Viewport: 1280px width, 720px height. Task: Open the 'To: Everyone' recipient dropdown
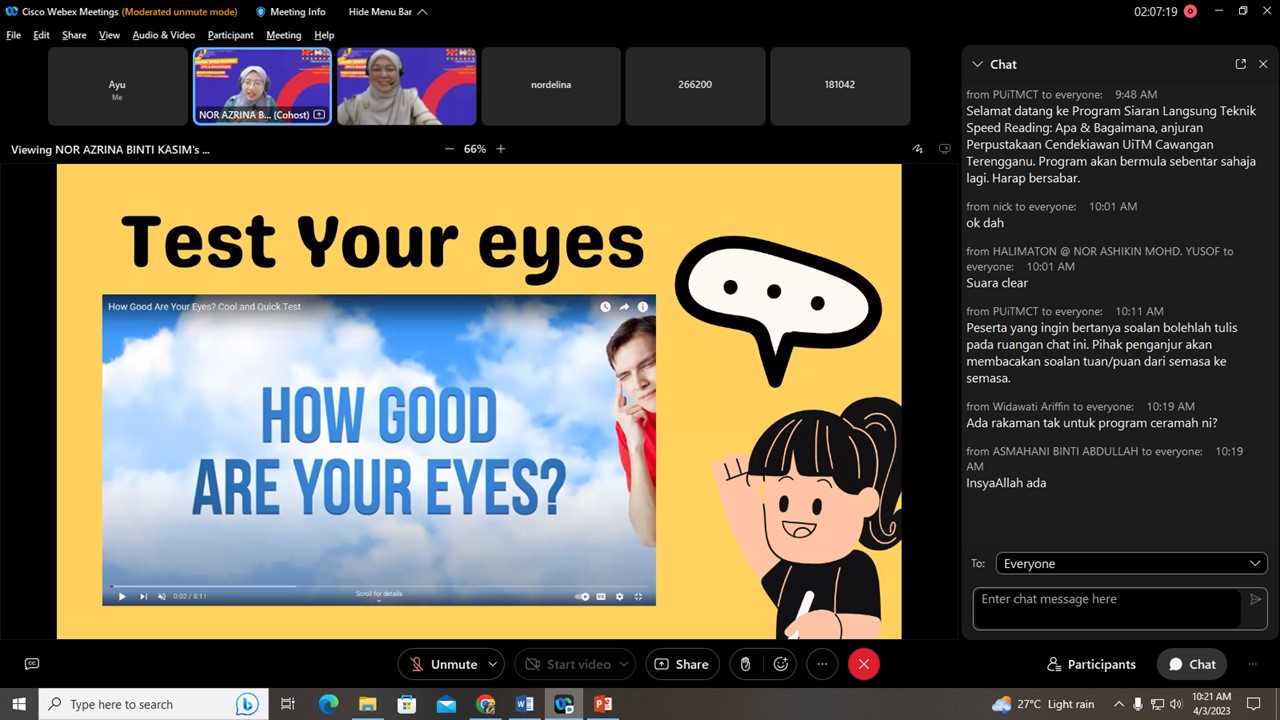click(1131, 564)
